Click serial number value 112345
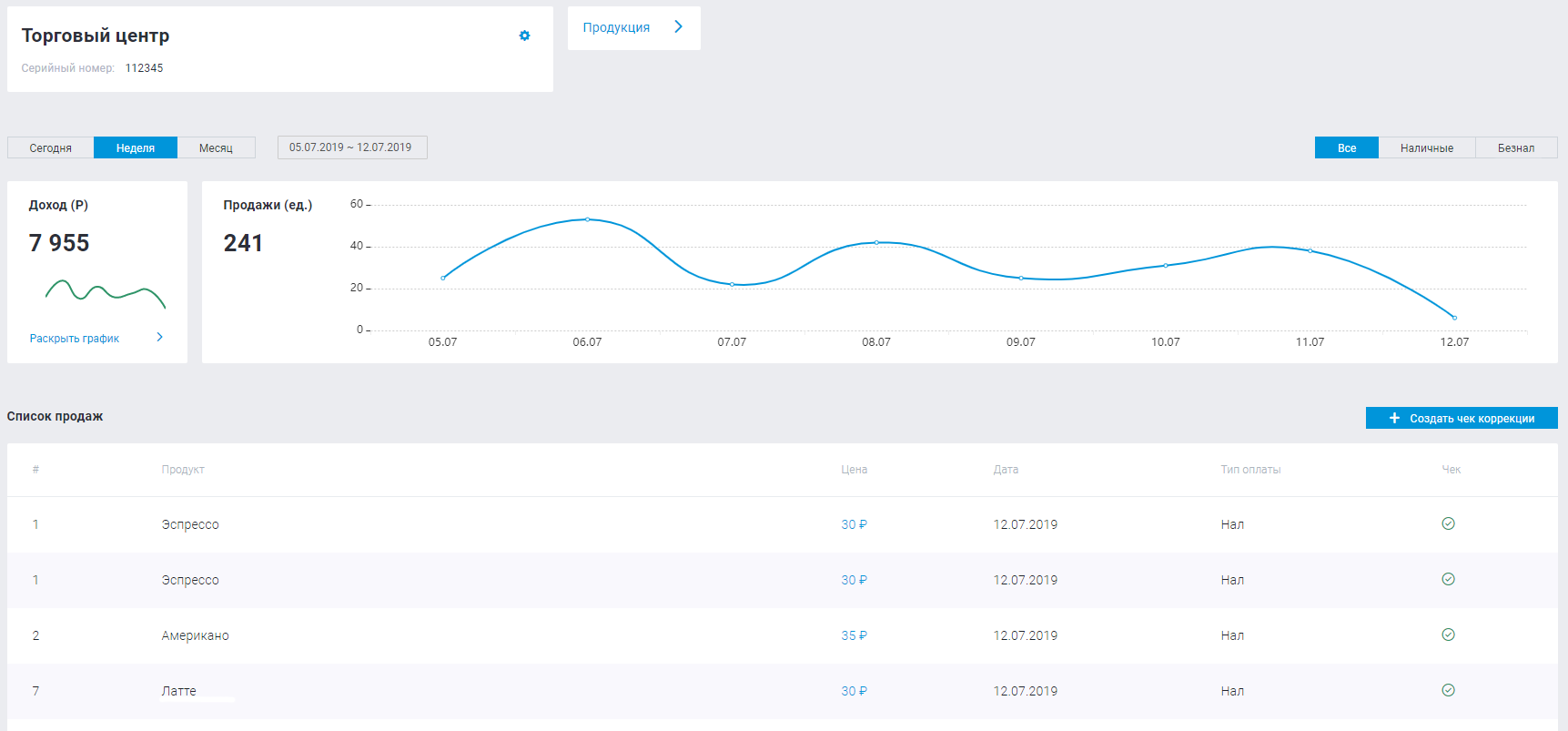 coord(144,68)
